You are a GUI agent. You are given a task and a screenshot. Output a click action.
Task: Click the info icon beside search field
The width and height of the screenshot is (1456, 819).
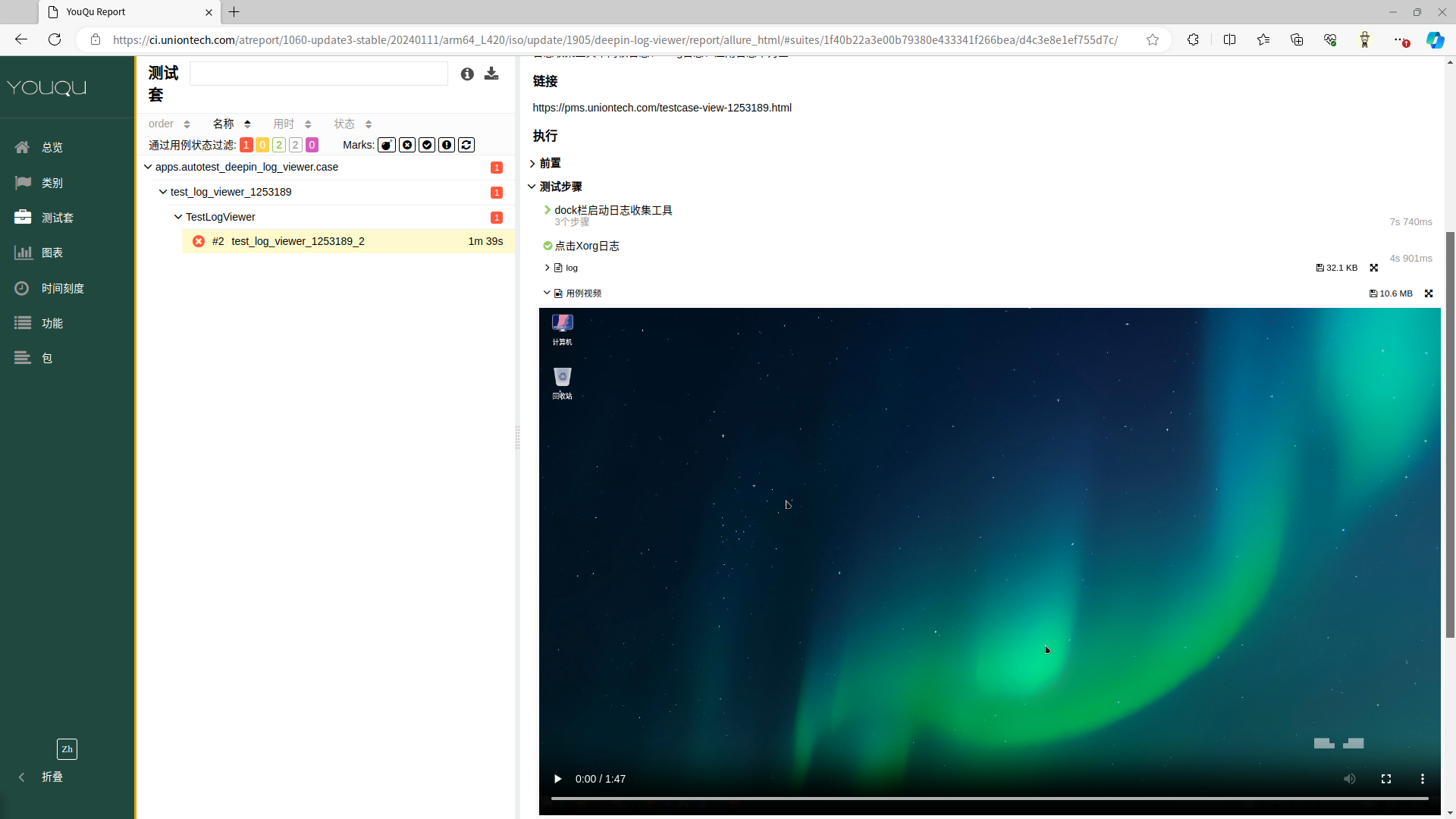pyautogui.click(x=467, y=74)
